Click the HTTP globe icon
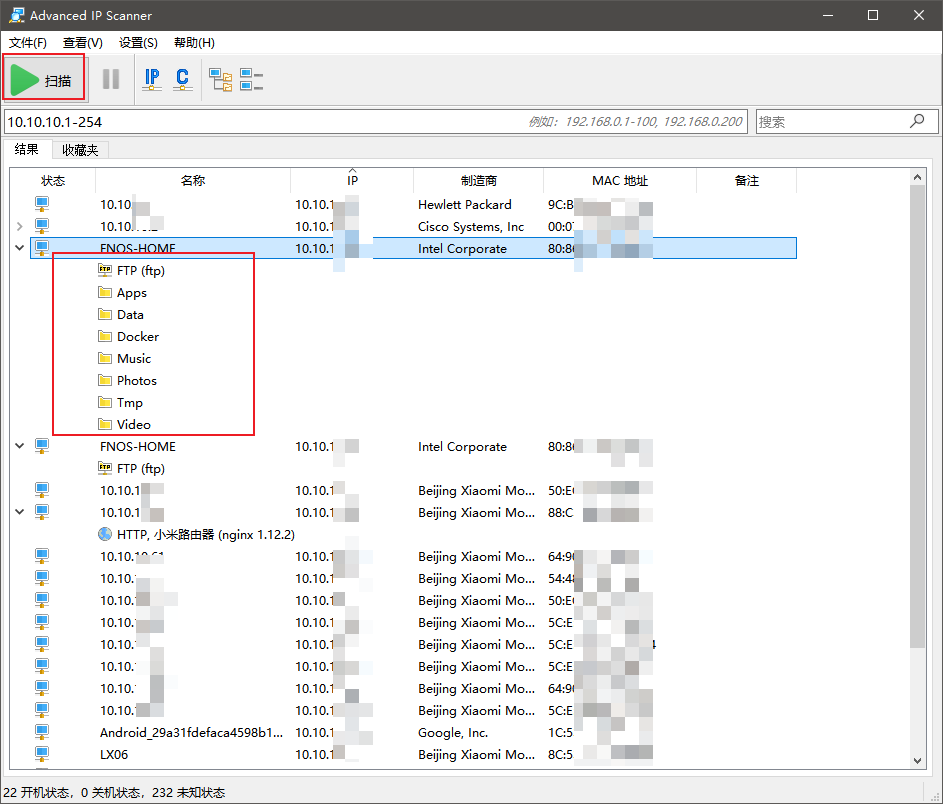943x804 pixels. pyautogui.click(x=105, y=534)
